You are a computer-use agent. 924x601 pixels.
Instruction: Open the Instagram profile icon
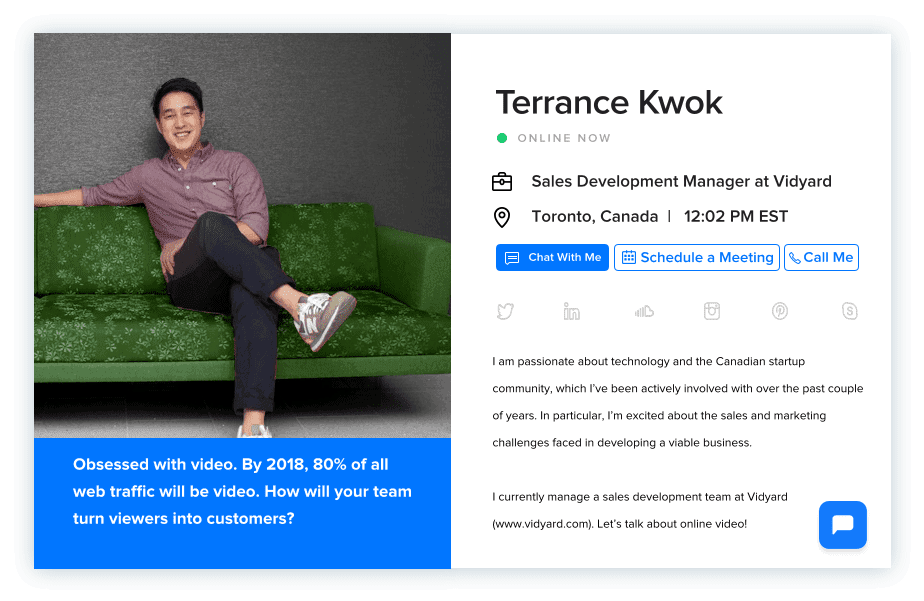click(712, 311)
